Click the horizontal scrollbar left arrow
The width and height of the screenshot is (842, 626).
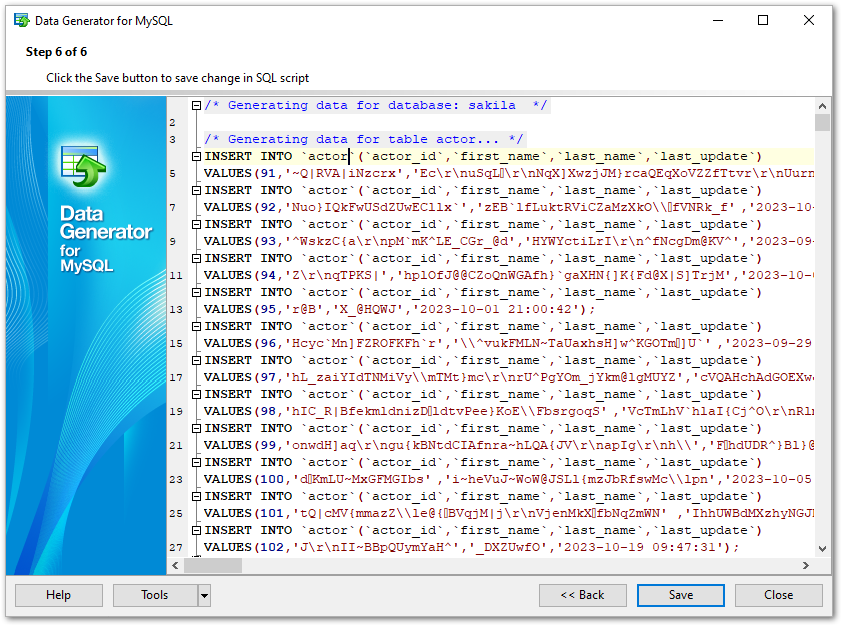[175, 565]
